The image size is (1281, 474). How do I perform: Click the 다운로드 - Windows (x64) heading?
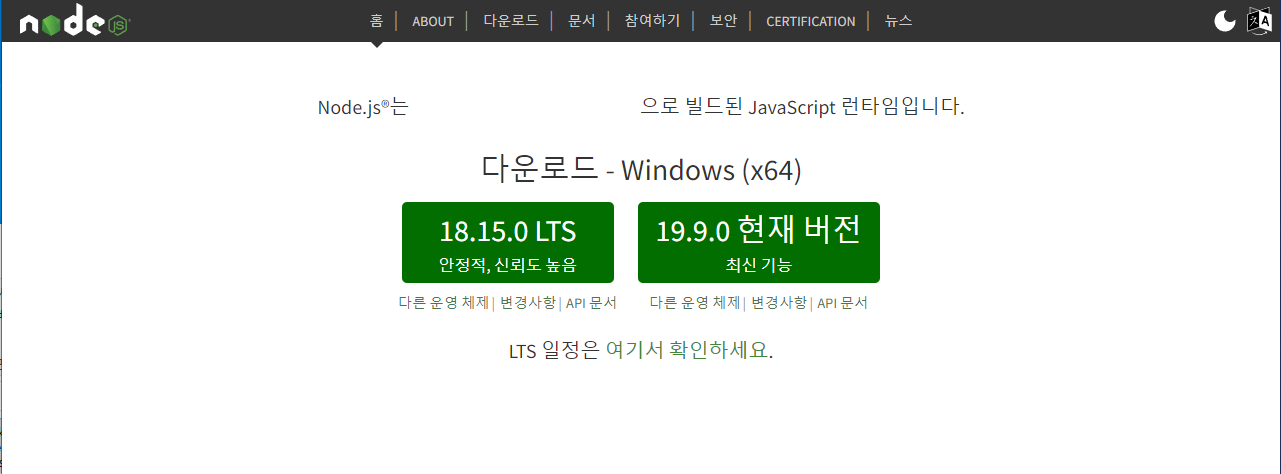pos(641,169)
